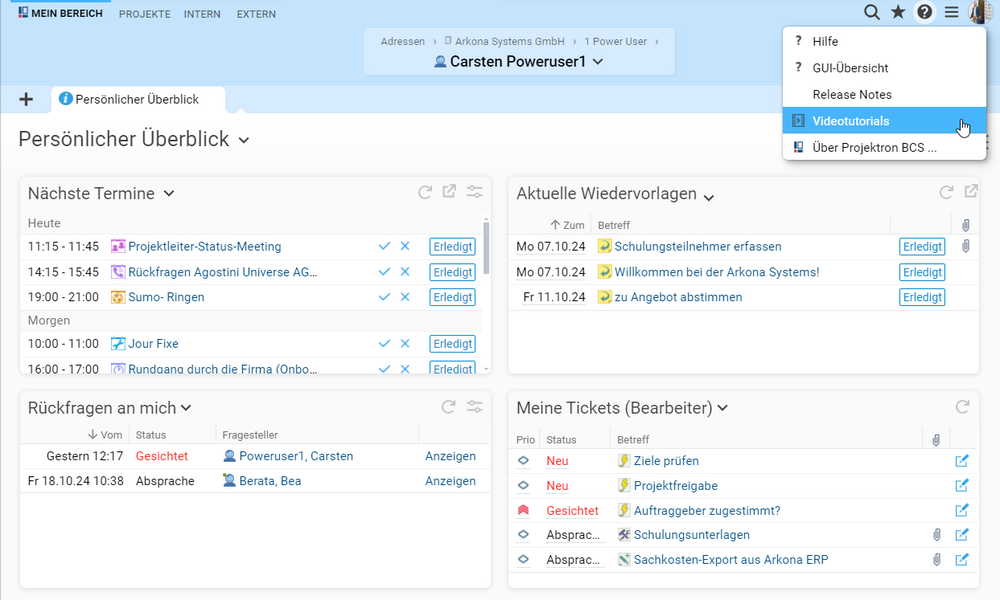This screenshot has width=1000, height=600.
Task: Select Videotutorials from the help menu
Action: coord(851,121)
